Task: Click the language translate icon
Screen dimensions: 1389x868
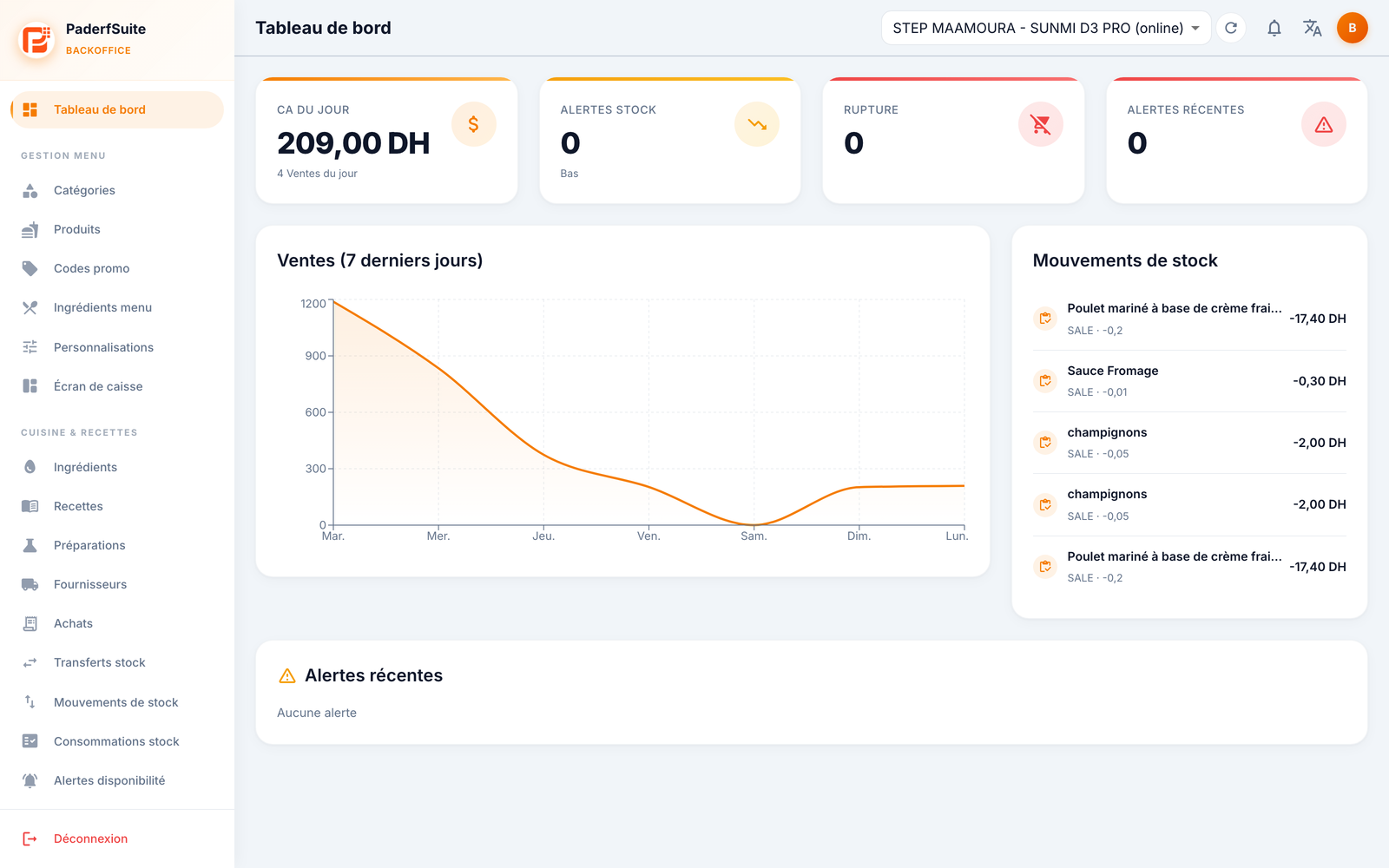Action: [1313, 28]
